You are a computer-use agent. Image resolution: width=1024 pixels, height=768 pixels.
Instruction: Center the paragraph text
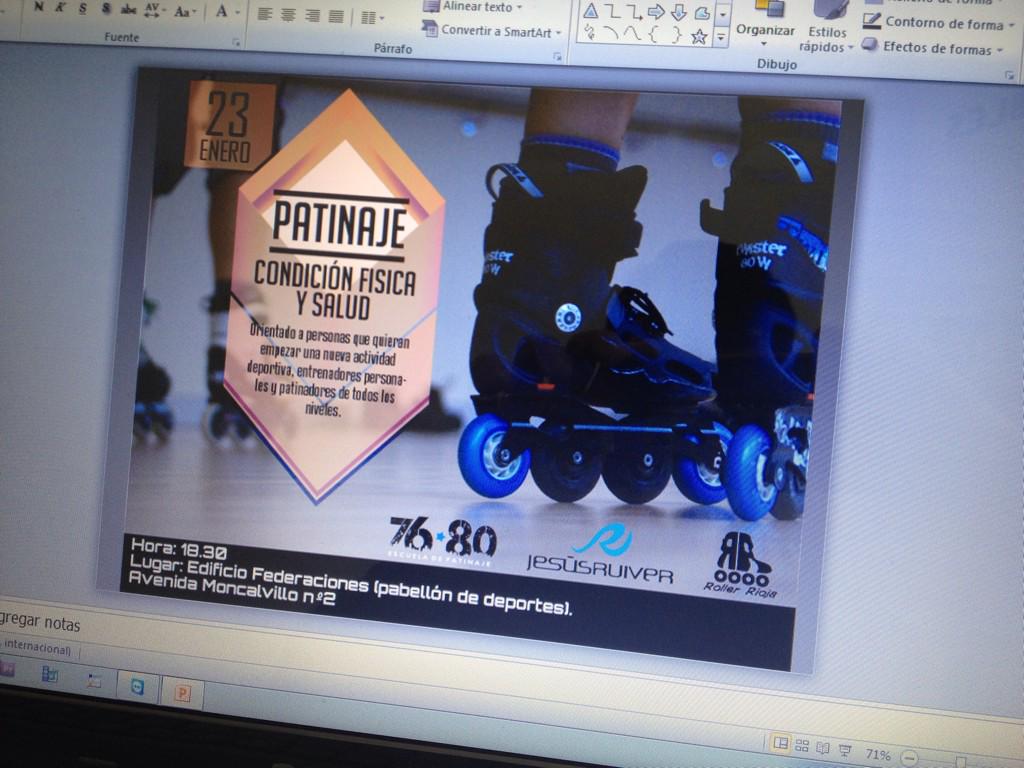pos(288,14)
